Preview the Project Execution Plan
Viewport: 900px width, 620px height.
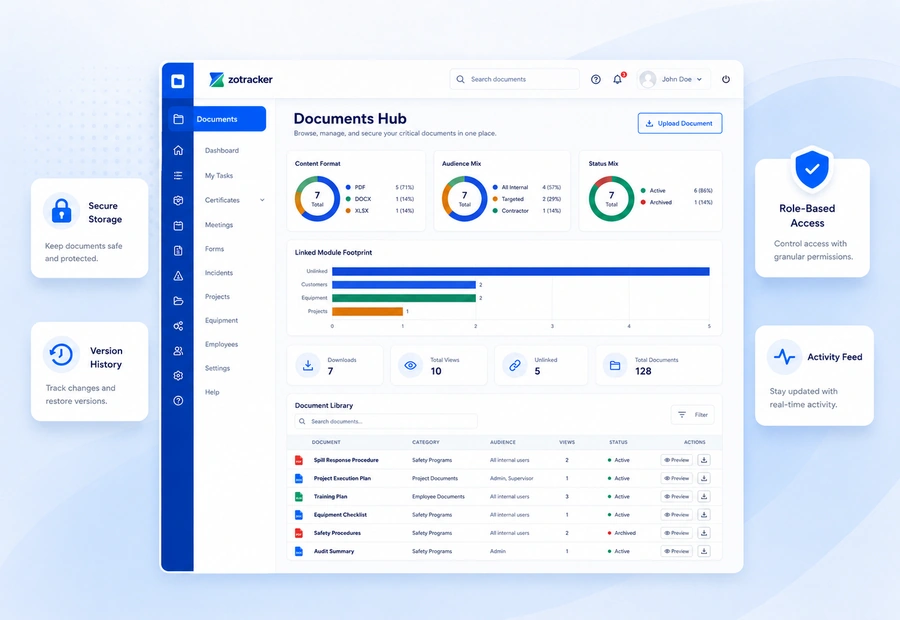[x=677, y=478]
